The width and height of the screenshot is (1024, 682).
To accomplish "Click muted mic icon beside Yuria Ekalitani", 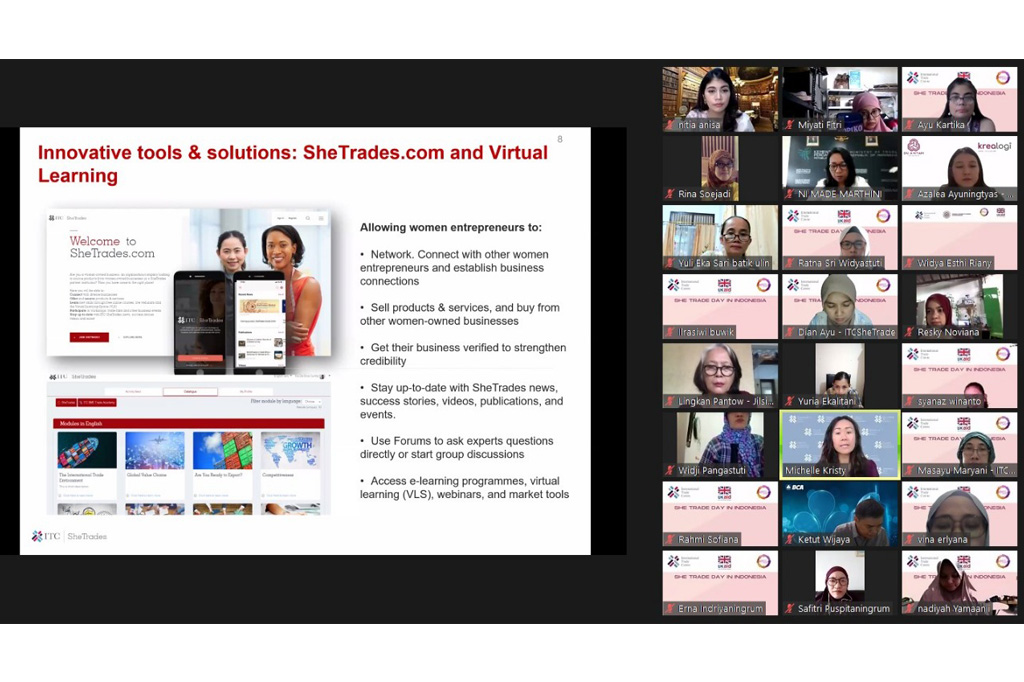I will point(790,402).
